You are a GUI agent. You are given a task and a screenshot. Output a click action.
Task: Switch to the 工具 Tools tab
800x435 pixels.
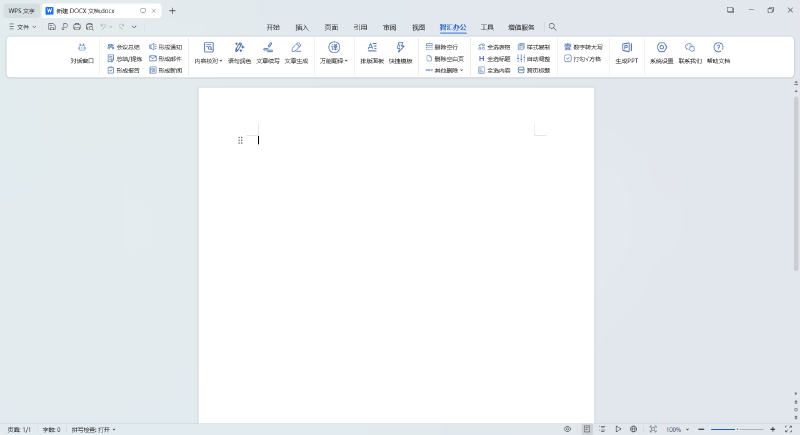(x=487, y=27)
